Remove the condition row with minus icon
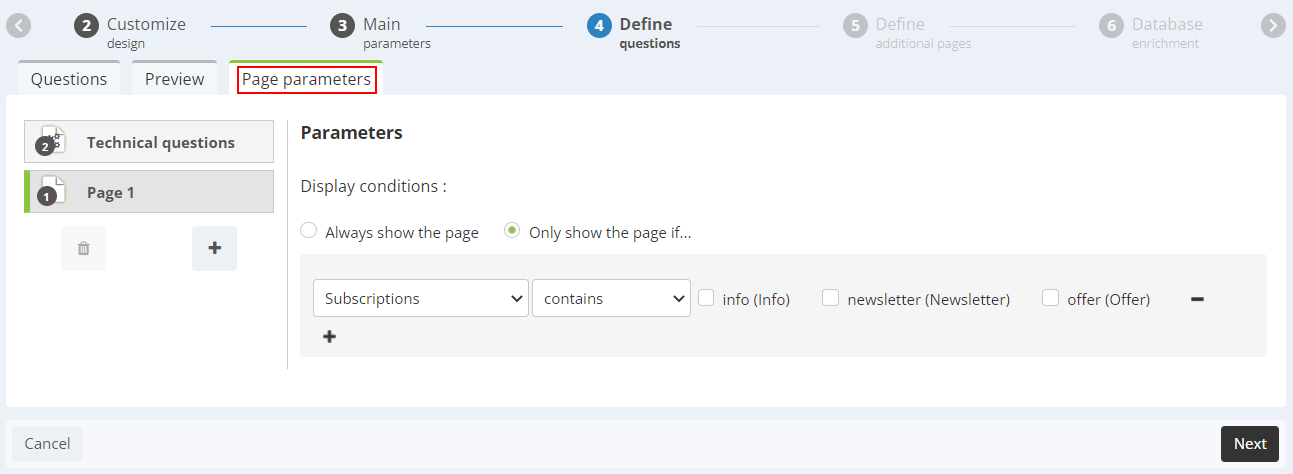The height and width of the screenshot is (474, 1293). (1197, 298)
